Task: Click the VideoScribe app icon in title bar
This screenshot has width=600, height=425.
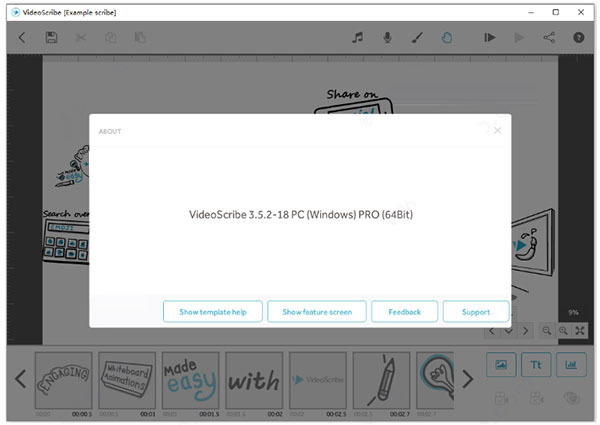Action: coord(15,12)
